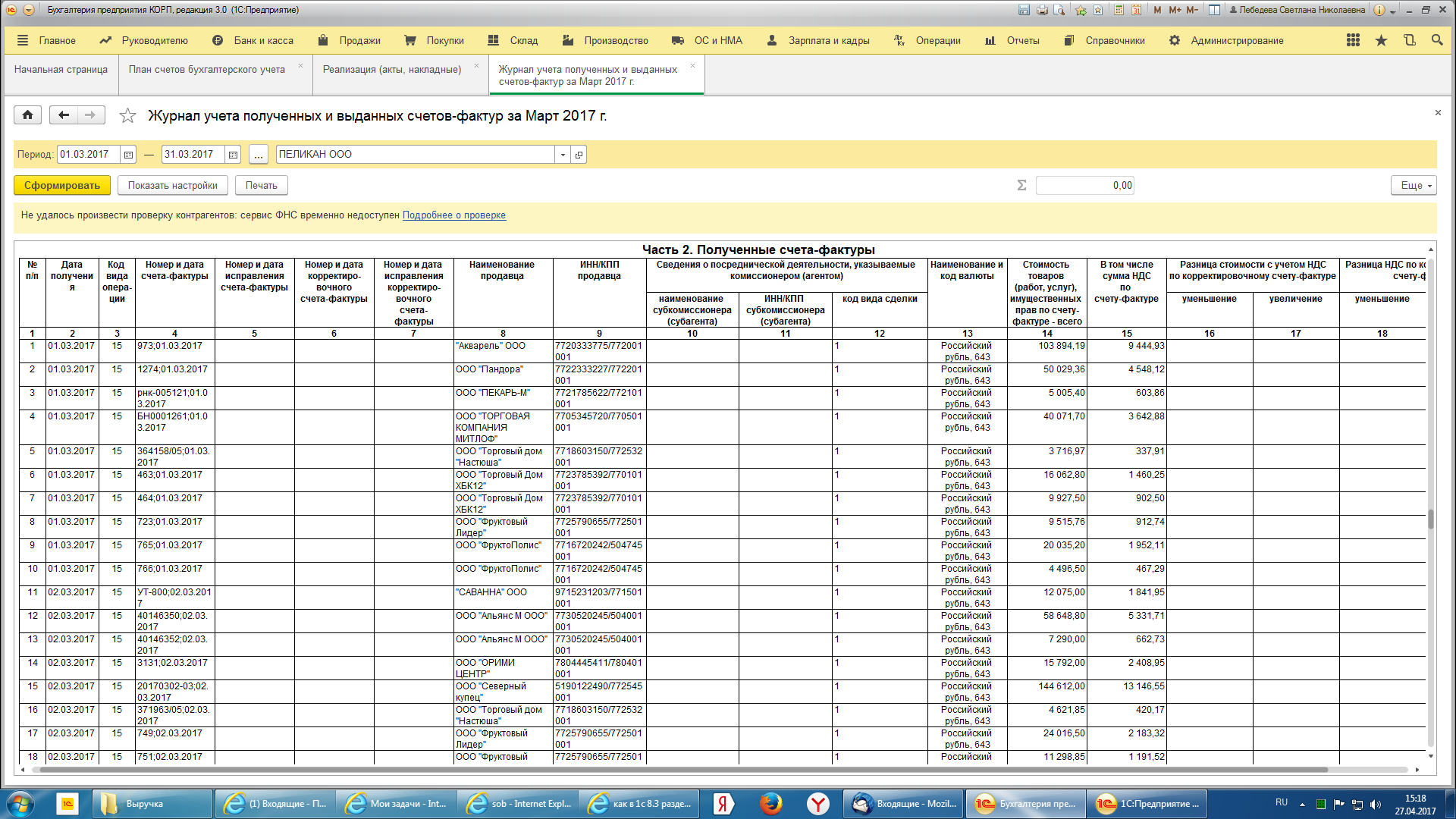Click the home page icon button
Screen dimensions: 1456x819
coord(27,115)
